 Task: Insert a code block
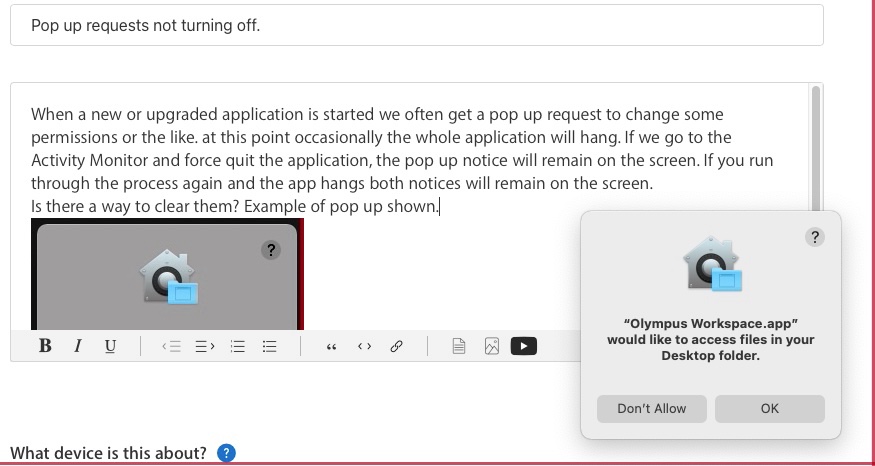(x=364, y=347)
